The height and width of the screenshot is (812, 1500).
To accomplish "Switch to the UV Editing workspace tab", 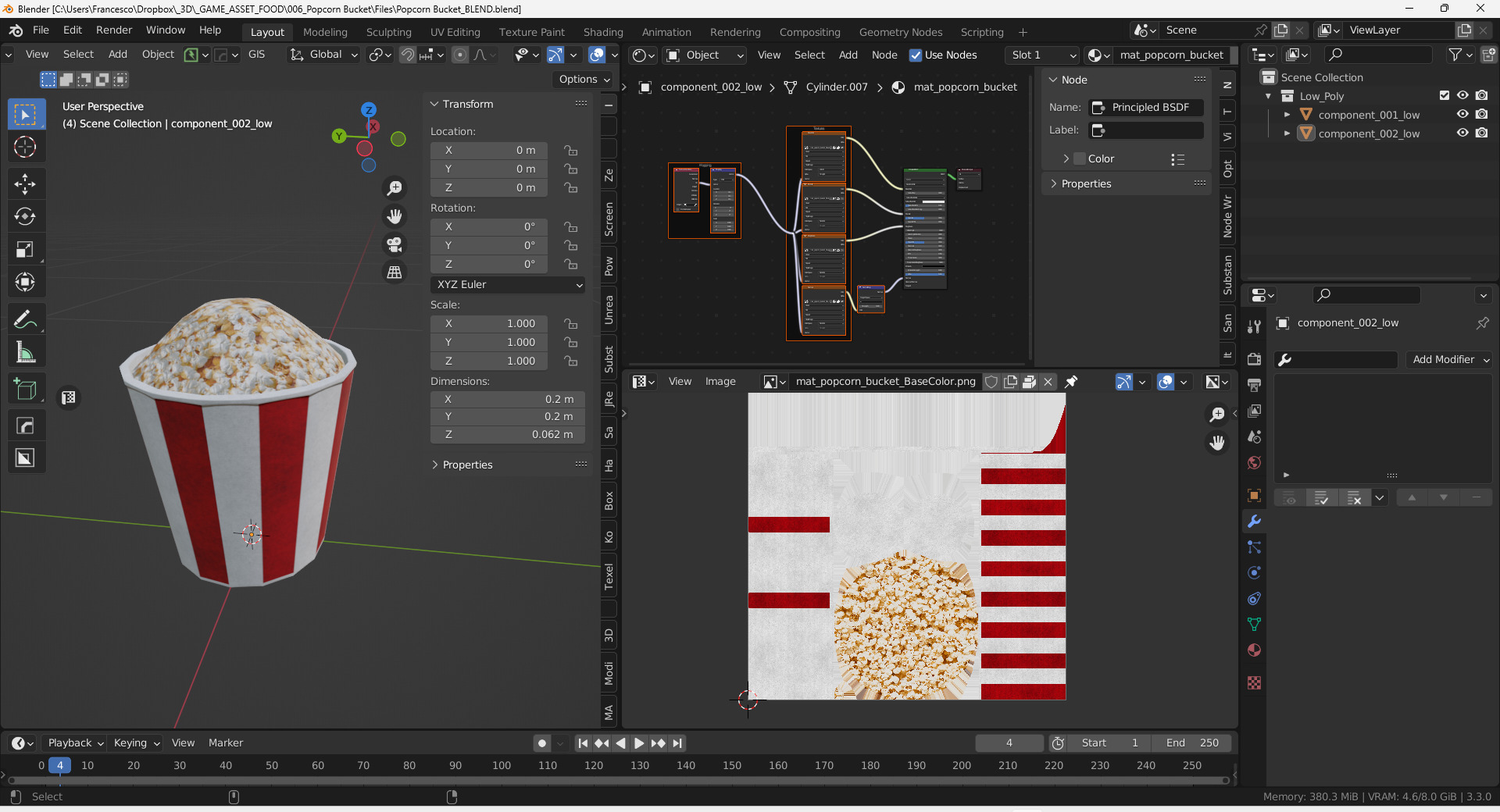I will point(455,32).
